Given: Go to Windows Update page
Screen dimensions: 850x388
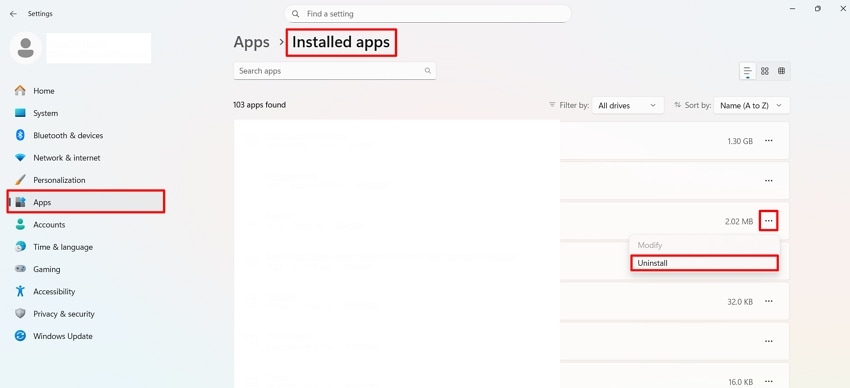Looking at the screenshot, I should click(86, 336).
